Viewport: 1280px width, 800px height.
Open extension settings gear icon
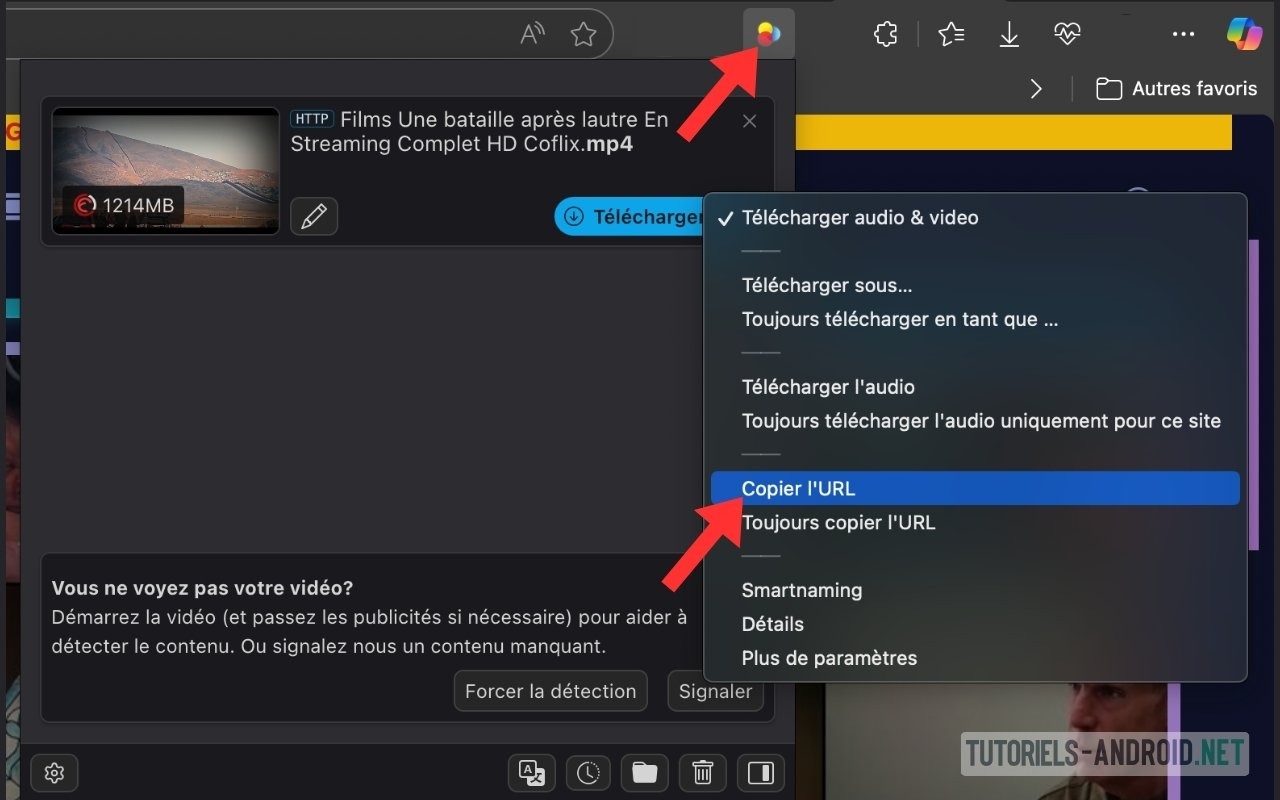click(55, 773)
